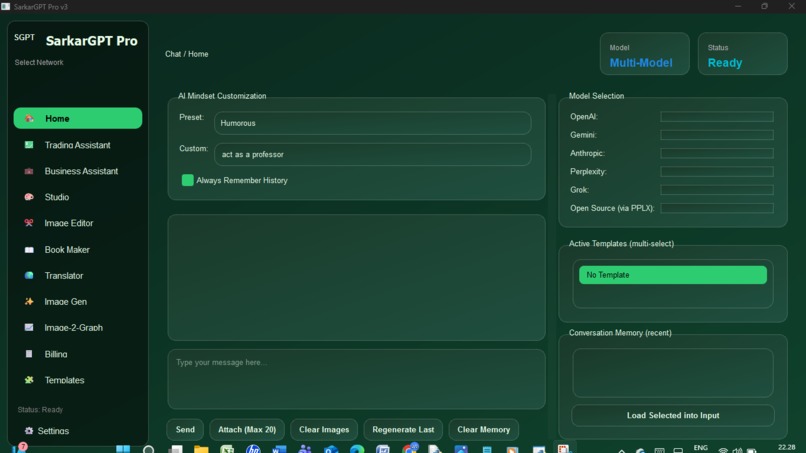Click the ENG language indicator
Image resolution: width=806 pixels, height=453 pixels.
(701, 448)
